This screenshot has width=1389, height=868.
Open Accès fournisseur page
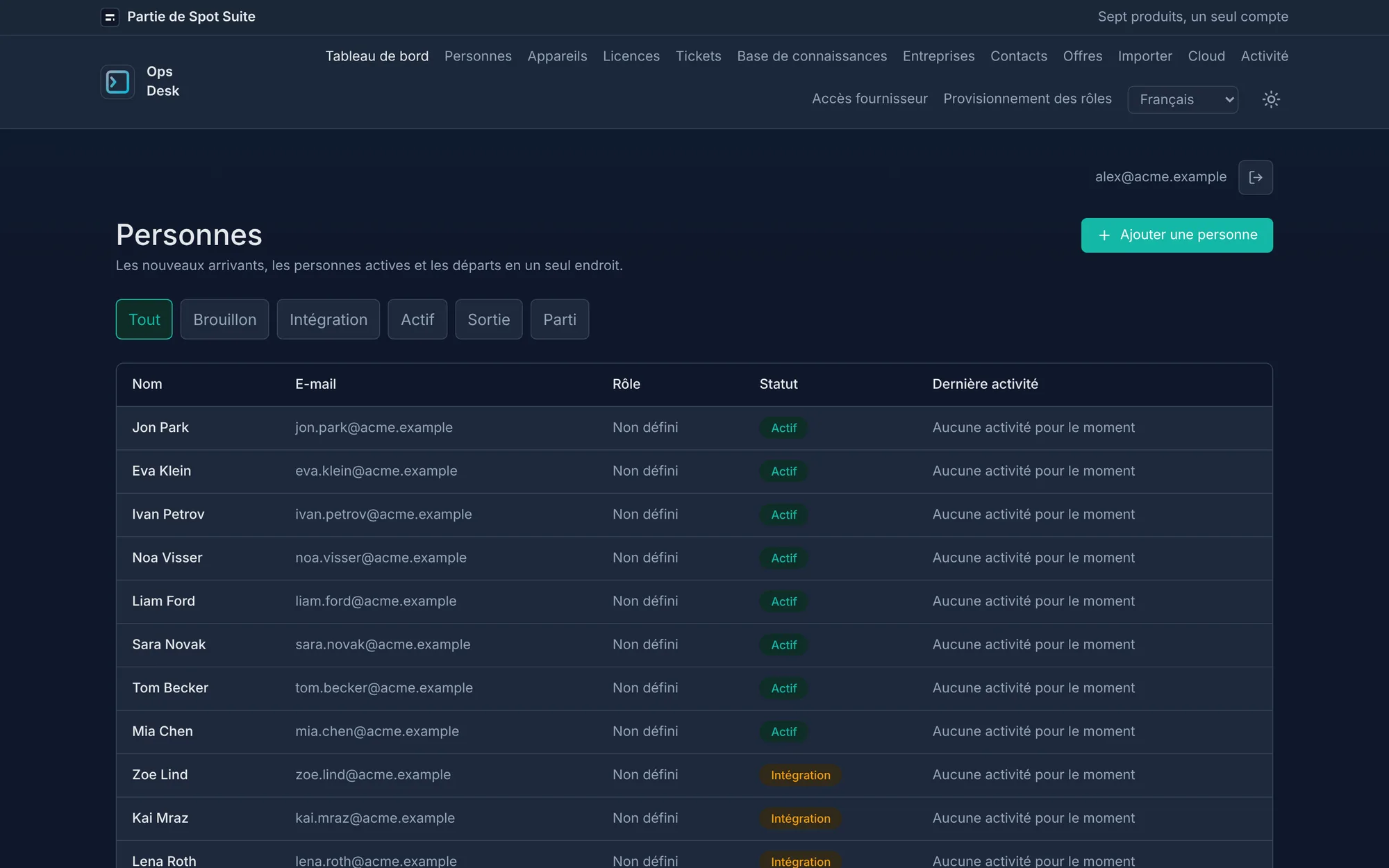pyautogui.click(x=870, y=99)
